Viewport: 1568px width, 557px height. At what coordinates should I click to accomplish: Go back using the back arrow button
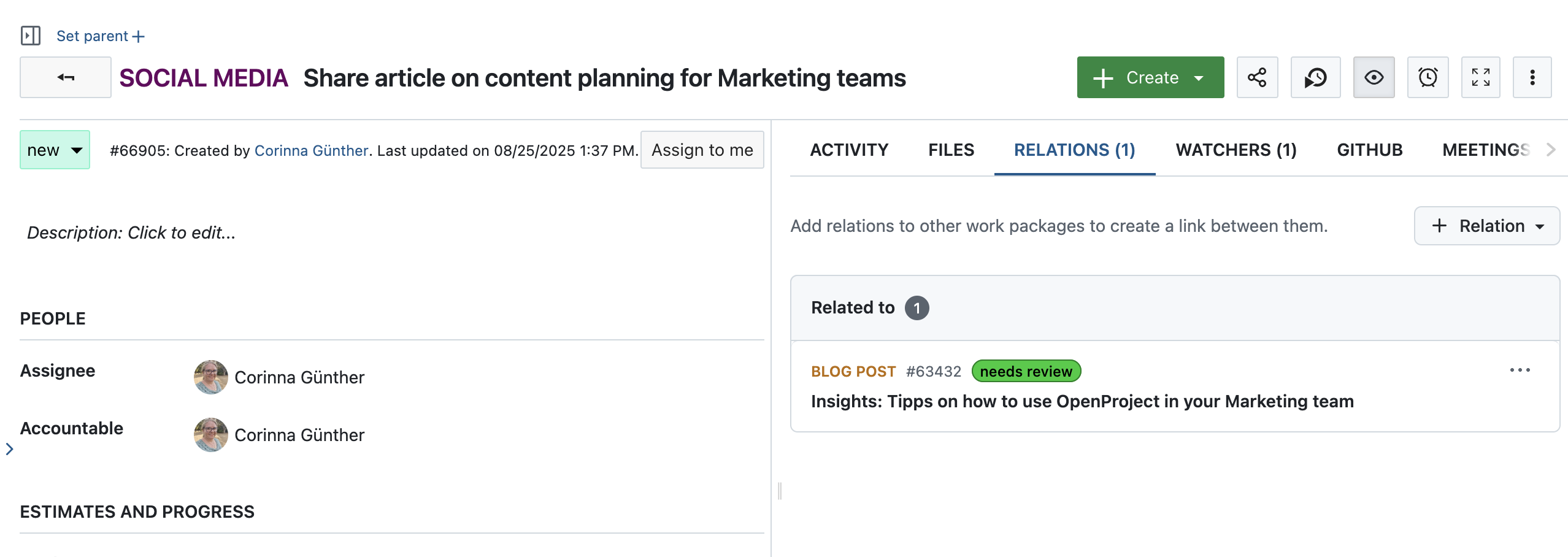[65, 77]
